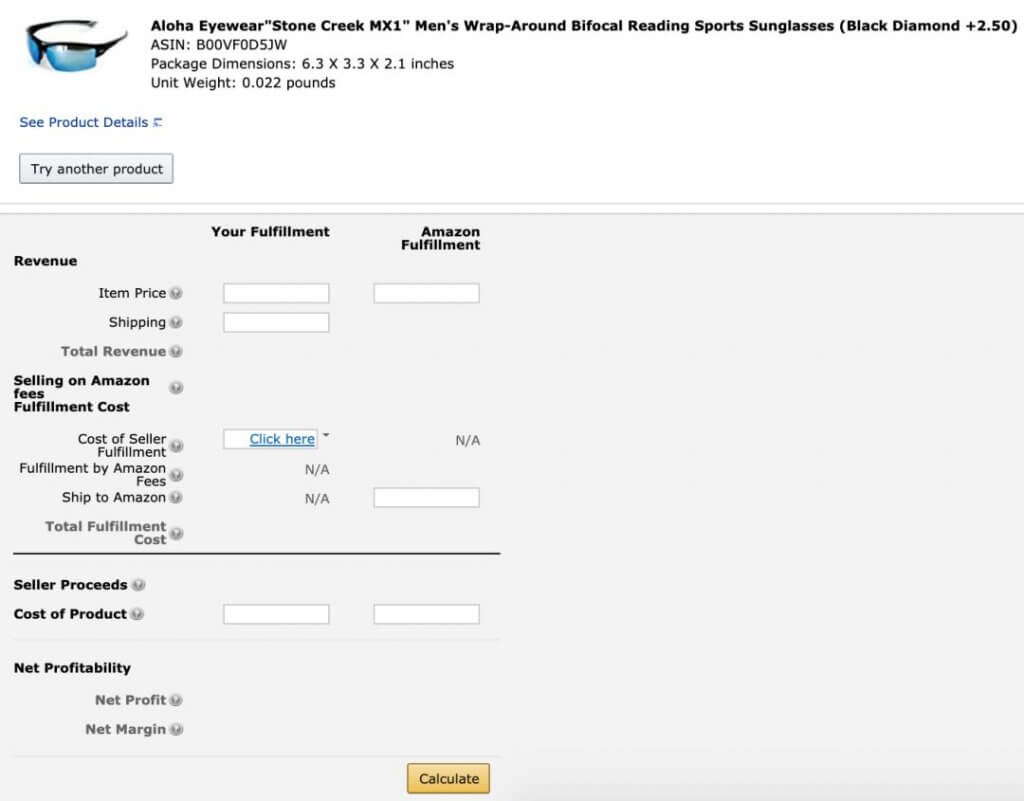Click the Revenue heading
This screenshot has height=801, width=1024.
[x=46, y=261]
